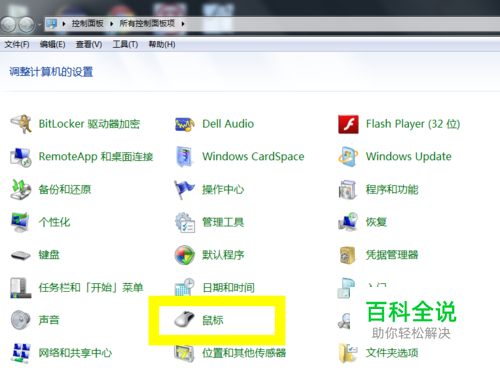Open 文件夹选项 (Folder Options)
The height and width of the screenshot is (372, 500).
[x=378, y=353]
